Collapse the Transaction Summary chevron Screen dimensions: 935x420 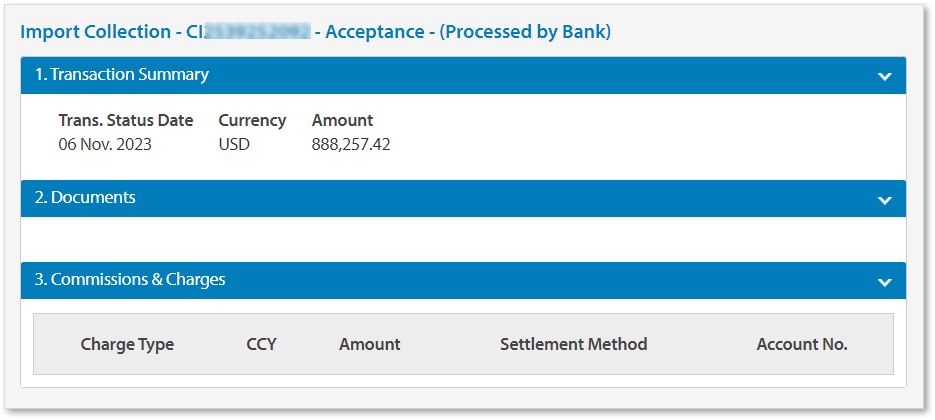pos(884,76)
